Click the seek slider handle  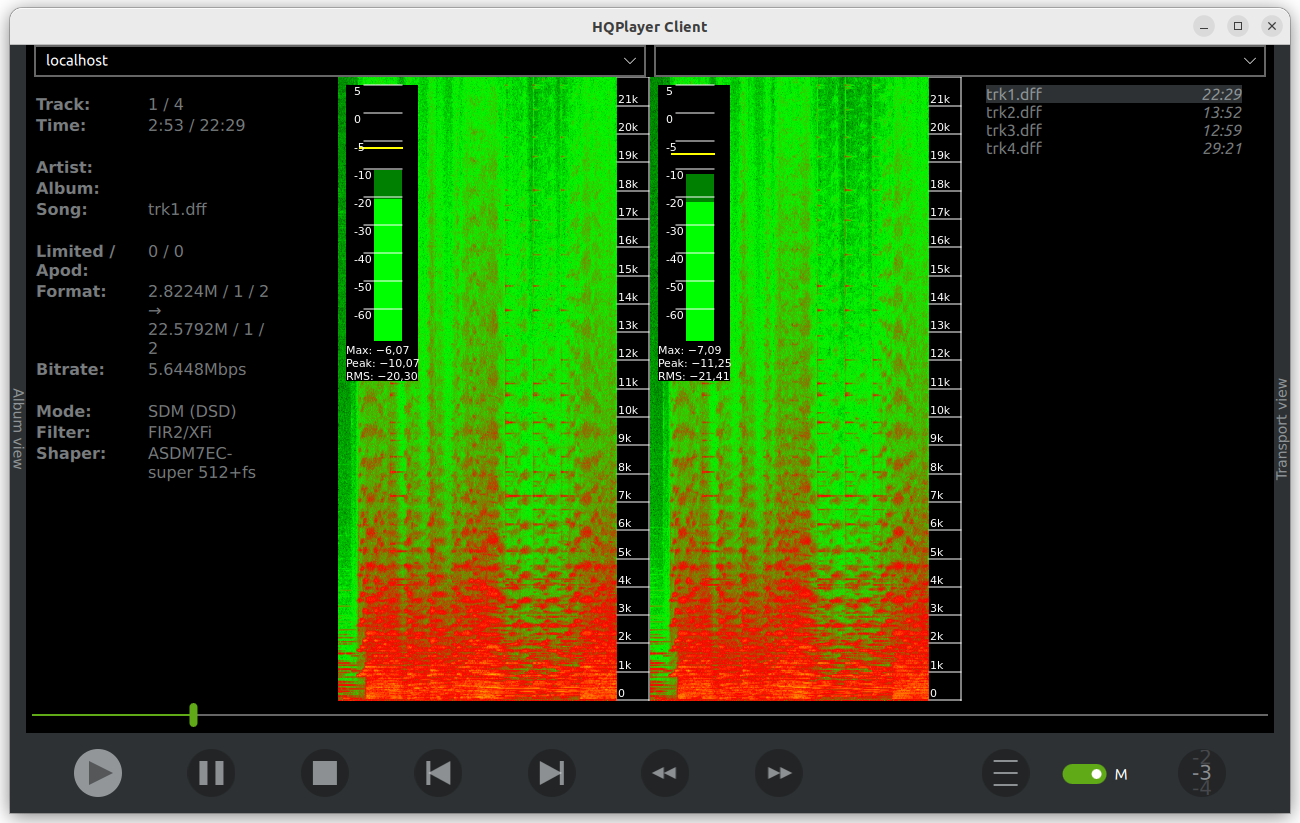pos(193,715)
